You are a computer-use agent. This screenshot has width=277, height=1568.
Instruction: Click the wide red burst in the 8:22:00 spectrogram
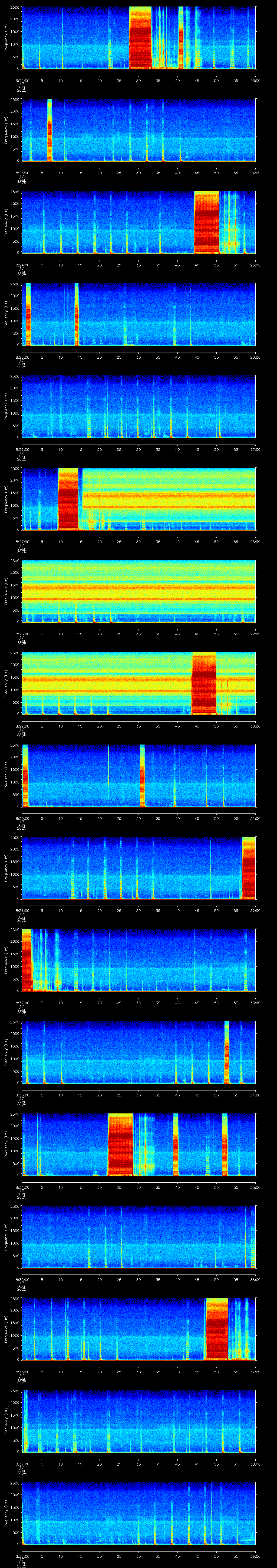(x=140, y=38)
